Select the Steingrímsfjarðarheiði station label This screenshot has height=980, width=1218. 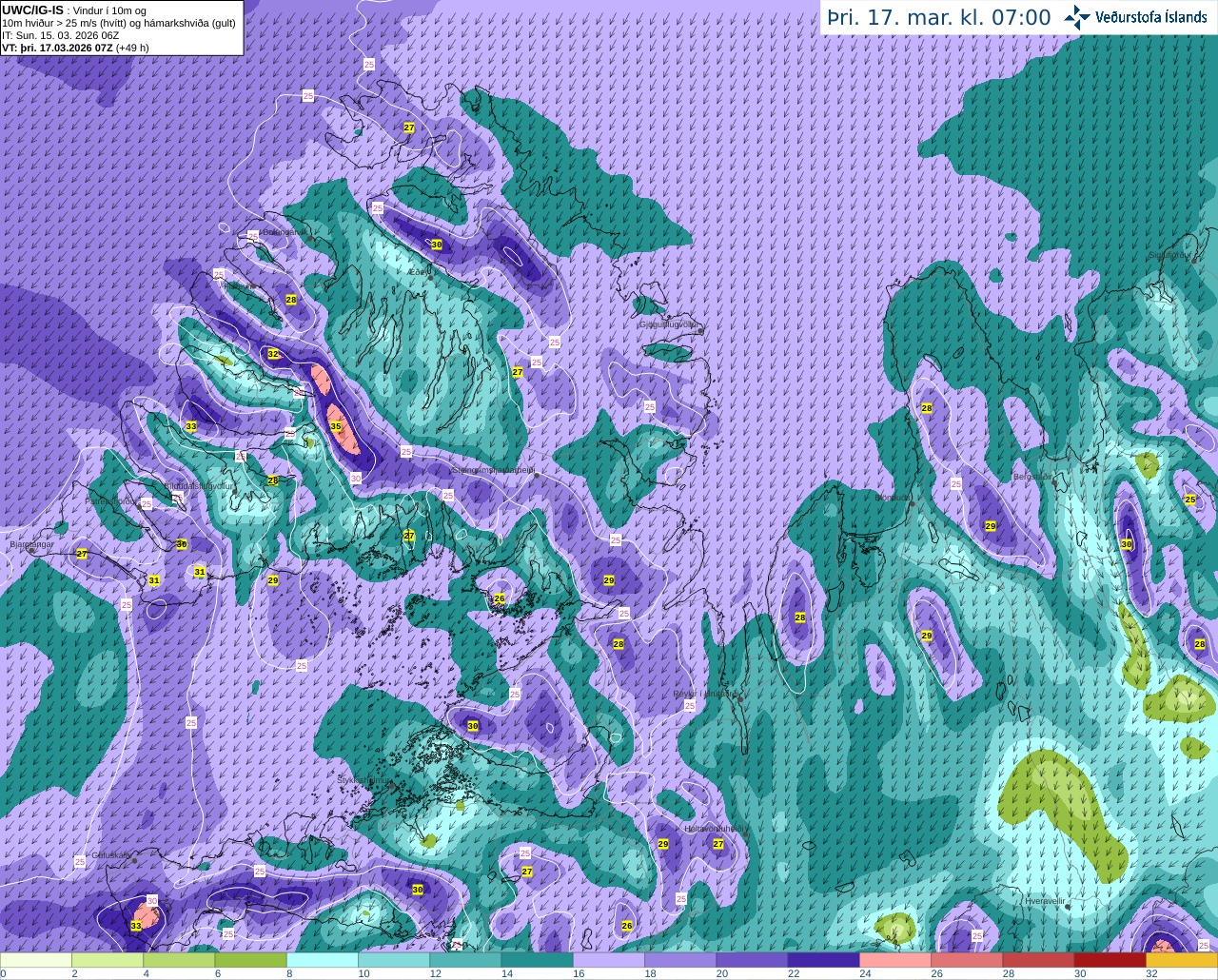coord(493,470)
